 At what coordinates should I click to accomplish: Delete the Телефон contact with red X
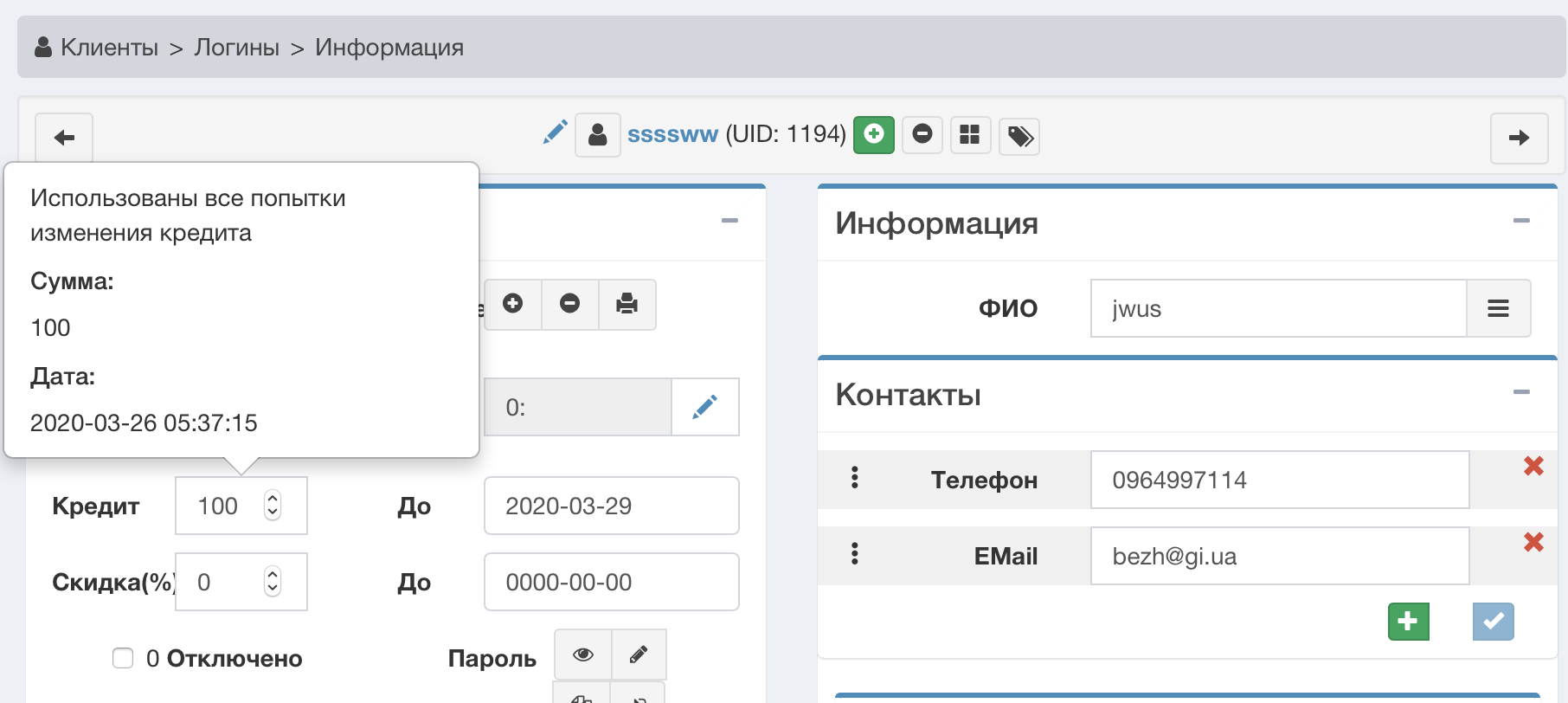(1533, 467)
